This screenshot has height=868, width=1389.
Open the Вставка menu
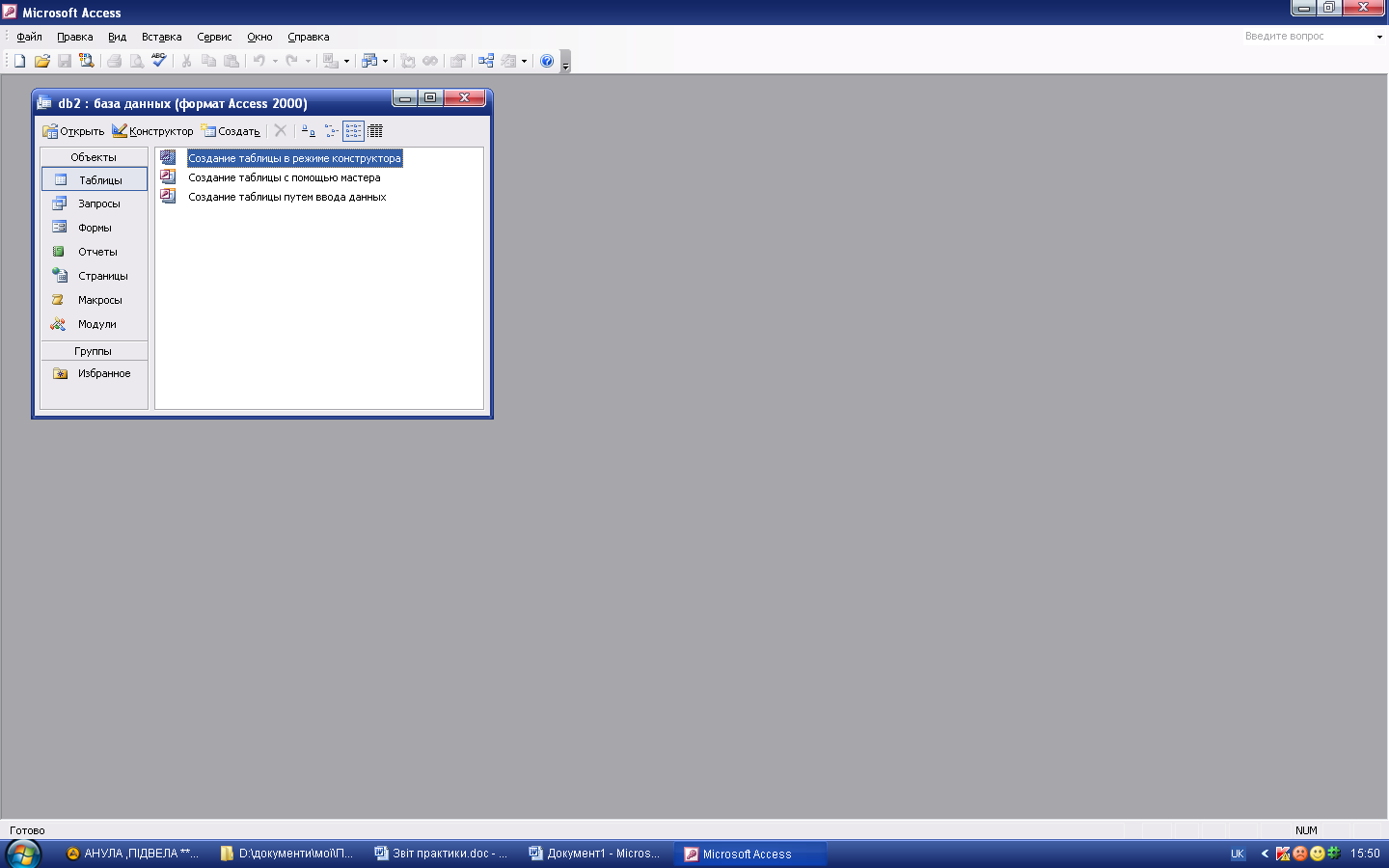(161, 37)
